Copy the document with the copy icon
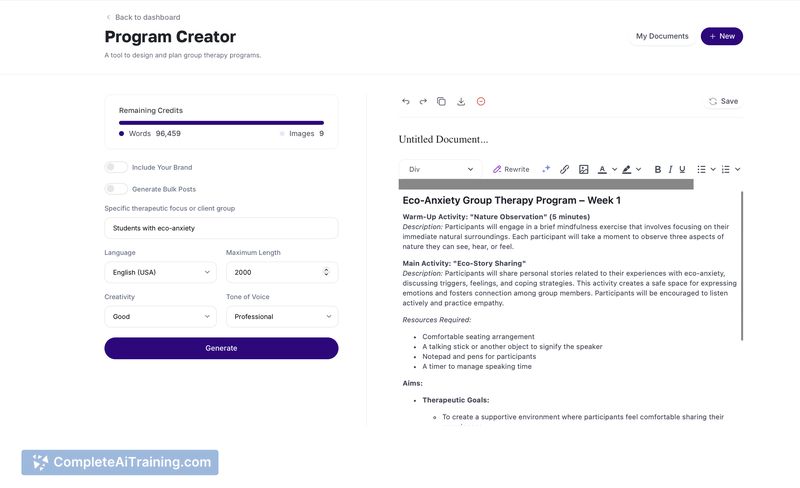Viewport: 800px width, 488px height. coord(441,101)
